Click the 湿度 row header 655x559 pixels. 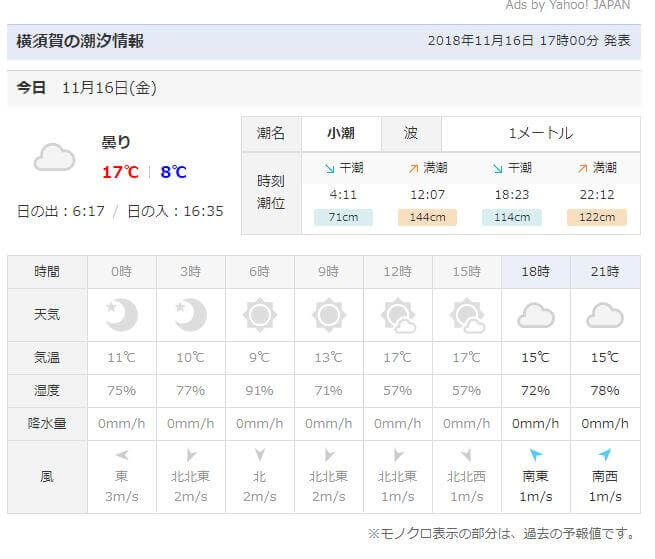pos(47,391)
